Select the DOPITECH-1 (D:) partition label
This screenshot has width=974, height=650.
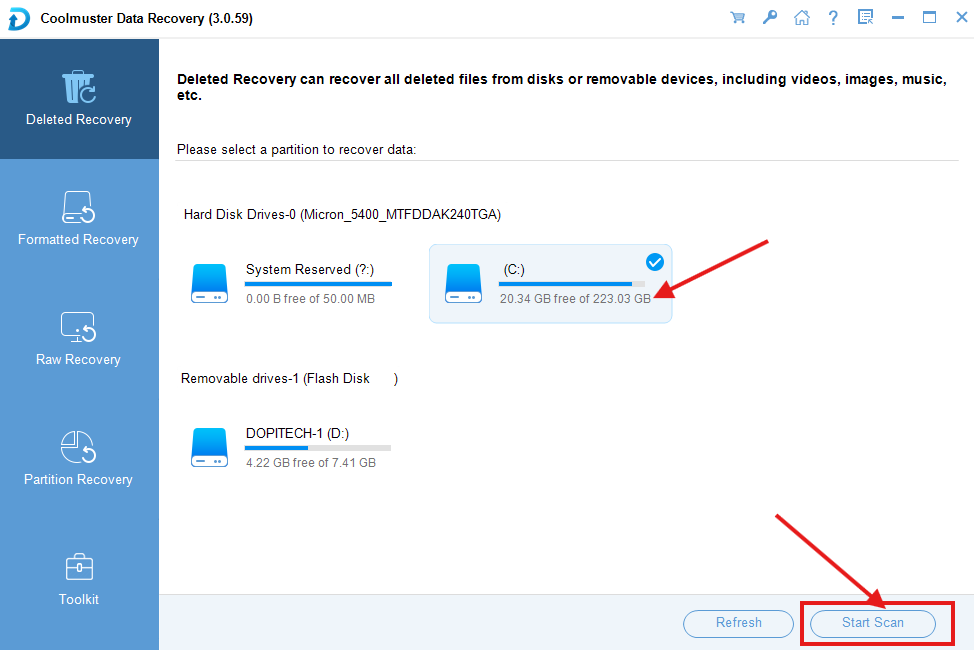point(297,433)
